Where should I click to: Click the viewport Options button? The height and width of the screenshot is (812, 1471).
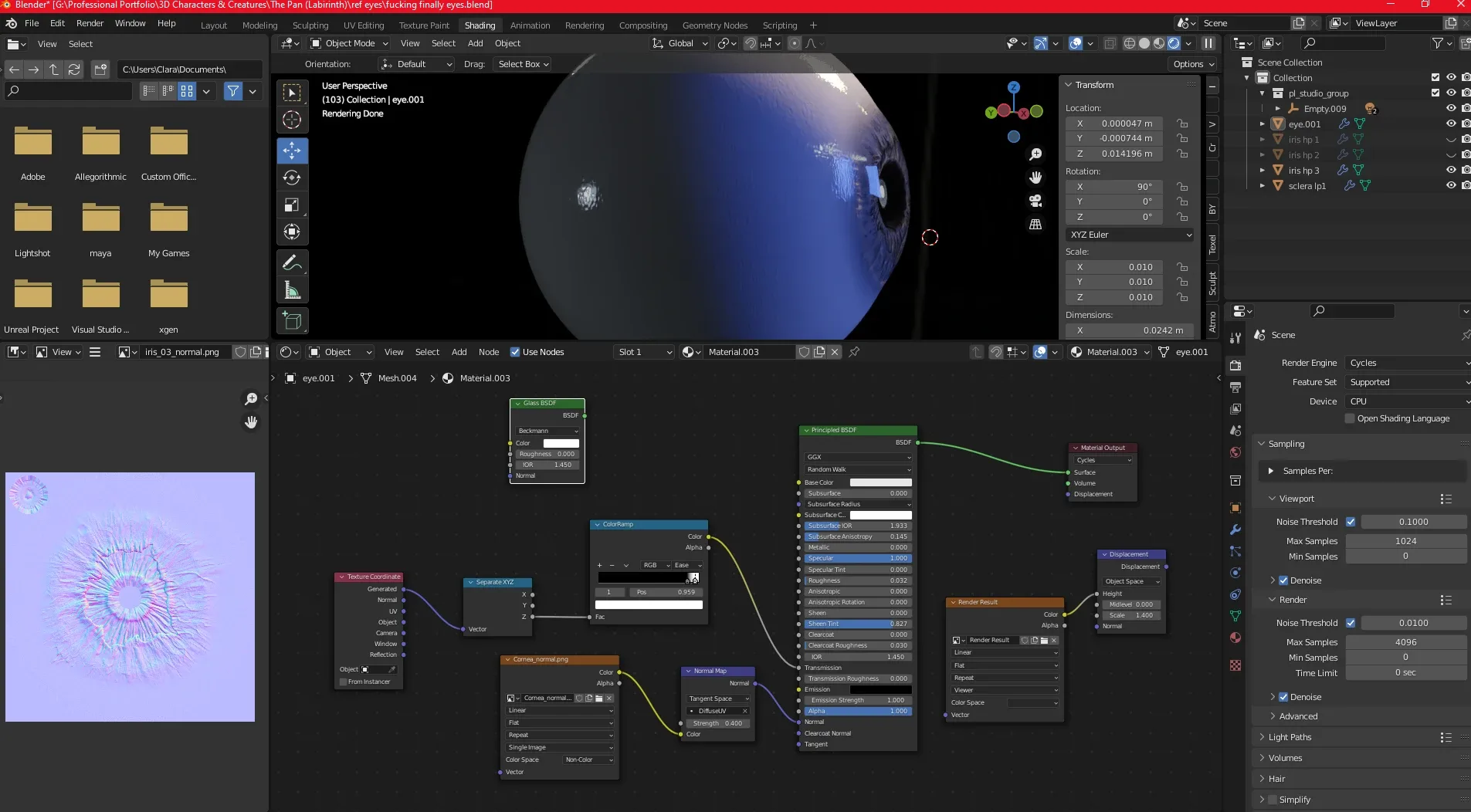click(x=1191, y=64)
